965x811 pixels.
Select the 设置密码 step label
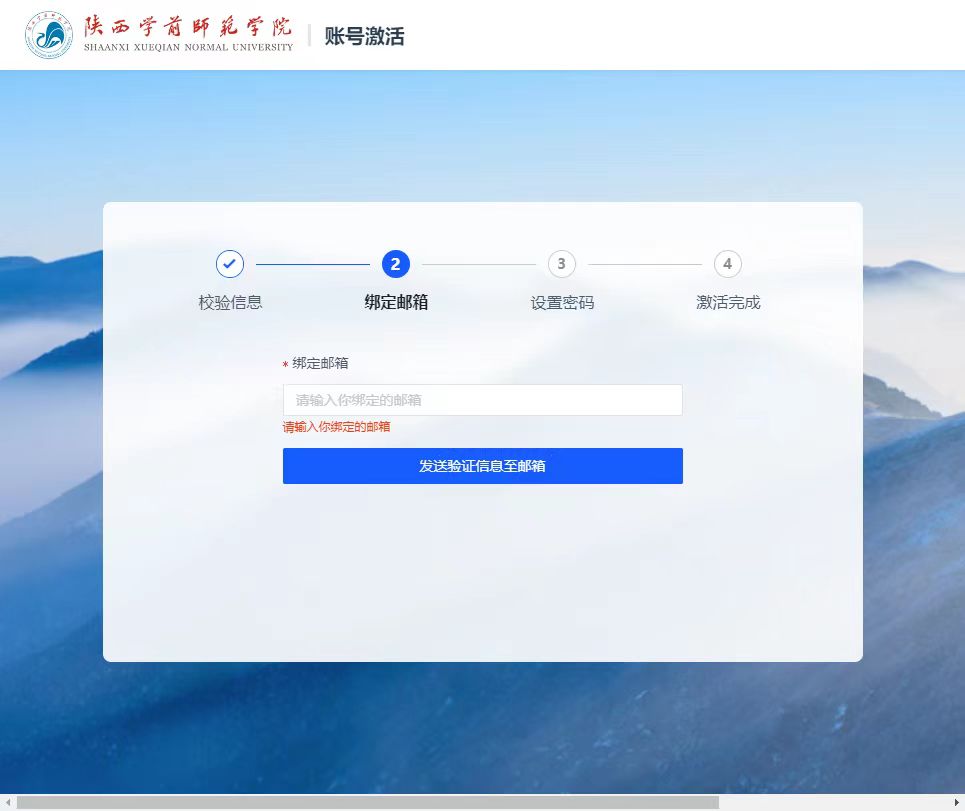[562, 302]
